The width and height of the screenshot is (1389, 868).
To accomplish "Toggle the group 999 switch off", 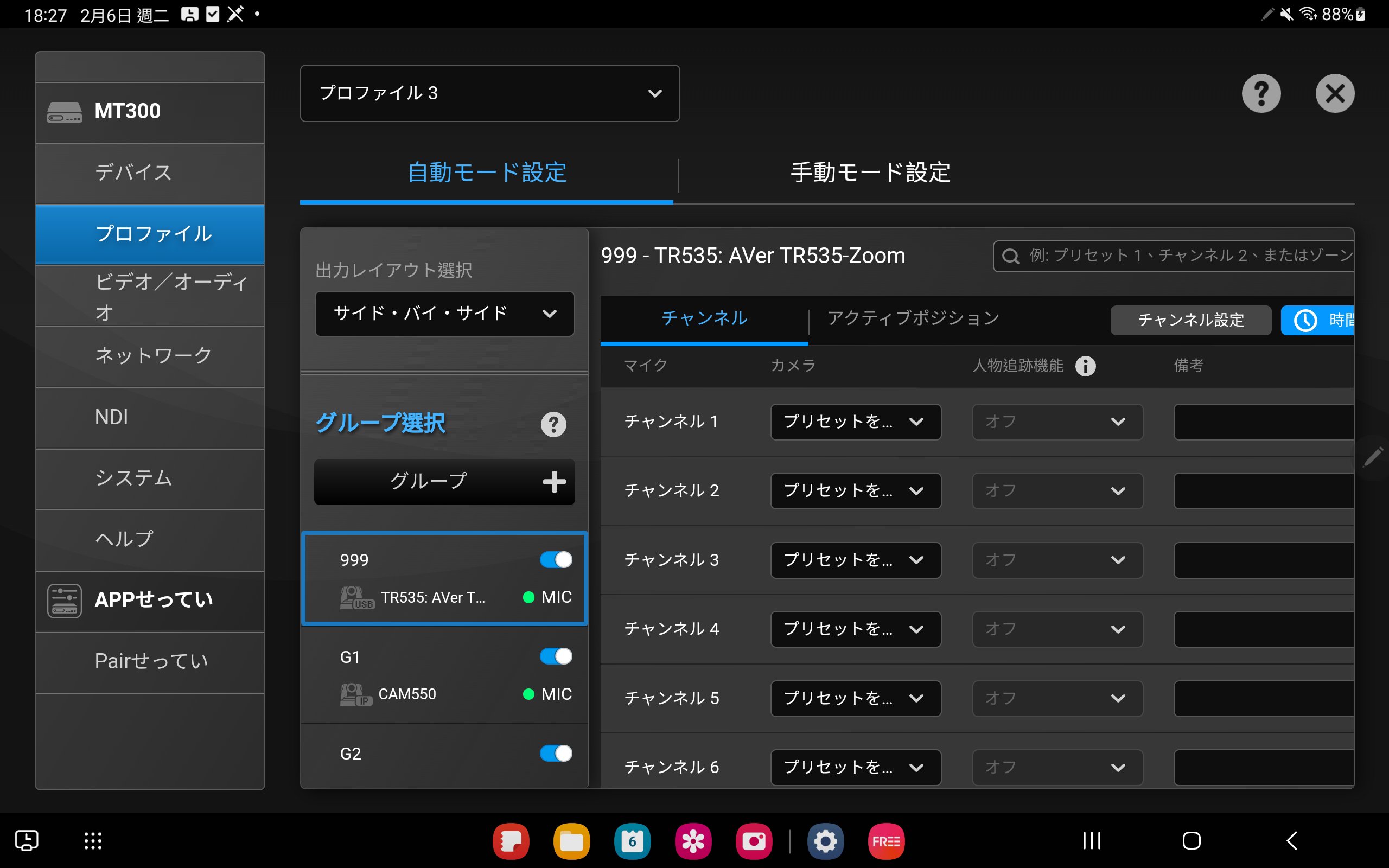I will (556, 560).
